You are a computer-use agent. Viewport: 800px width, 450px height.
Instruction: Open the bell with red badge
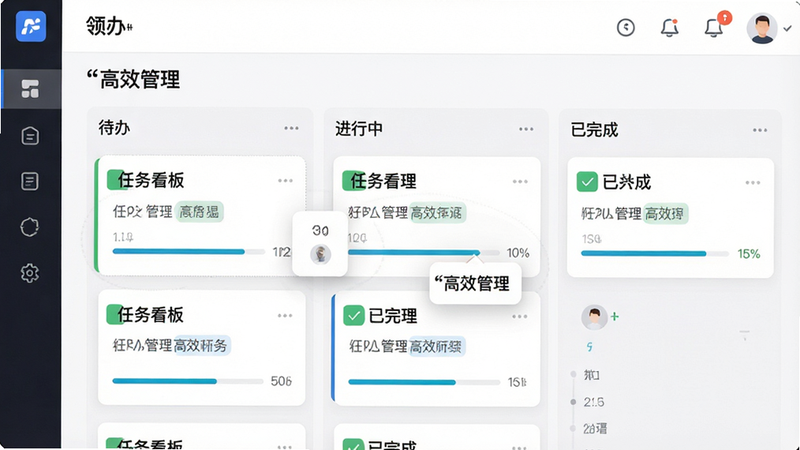[x=715, y=26]
